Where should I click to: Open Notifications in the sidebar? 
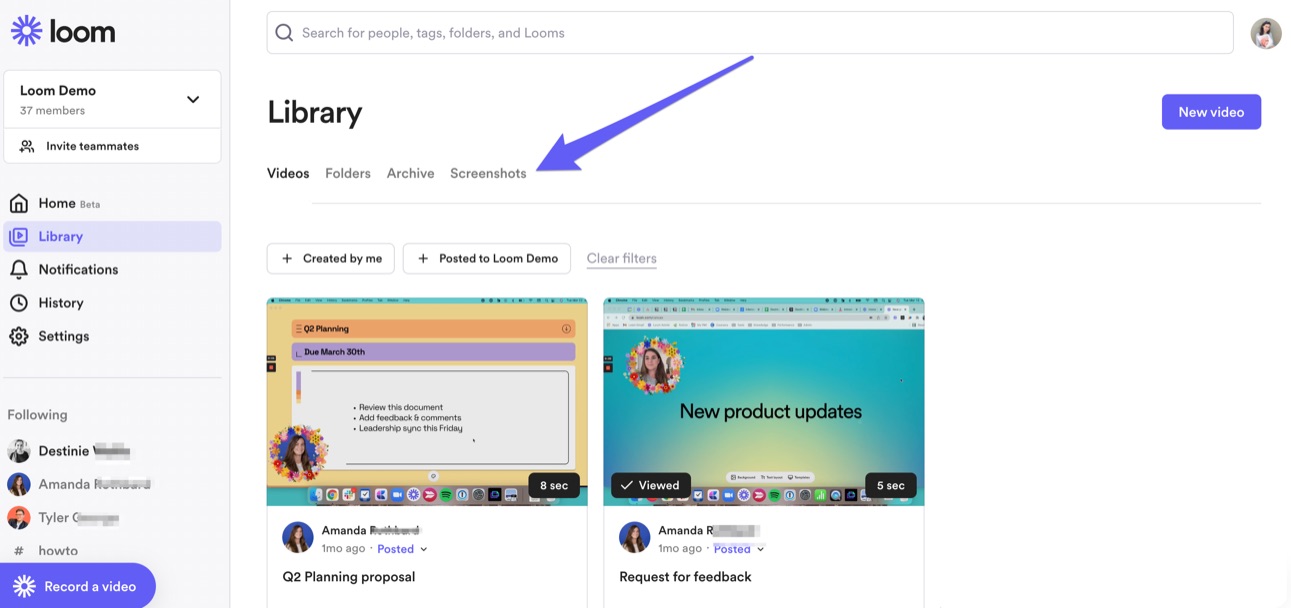coord(112,270)
